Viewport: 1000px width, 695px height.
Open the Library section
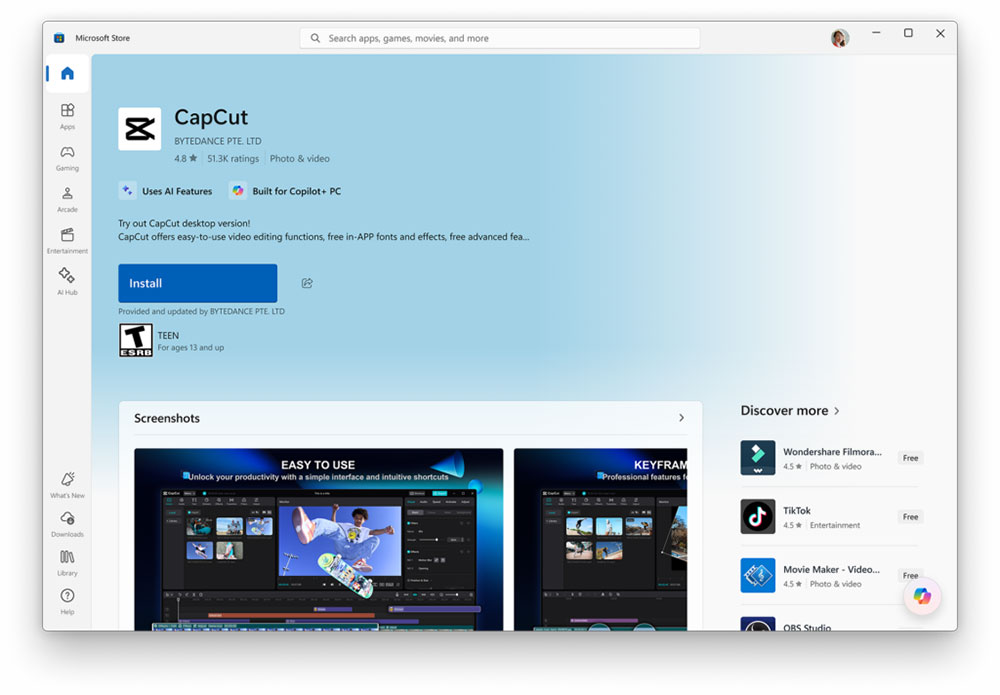point(67,563)
